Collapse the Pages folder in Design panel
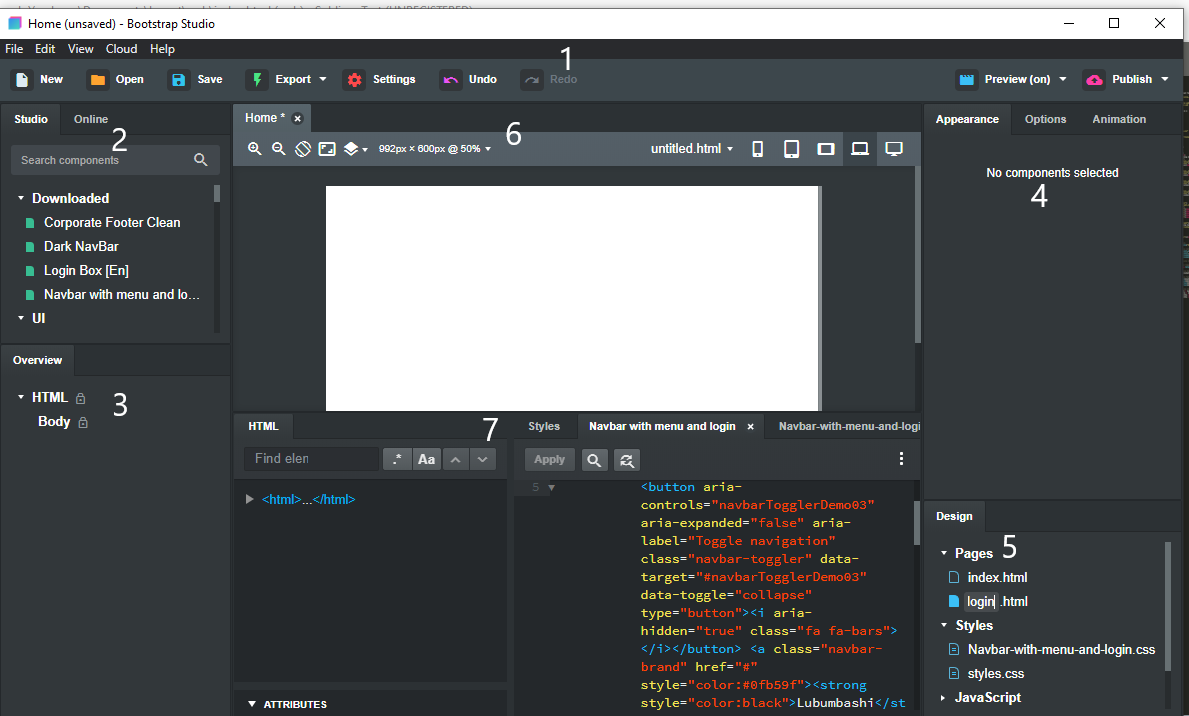This screenshot has height=716, width=1189. tap(944, 553)
